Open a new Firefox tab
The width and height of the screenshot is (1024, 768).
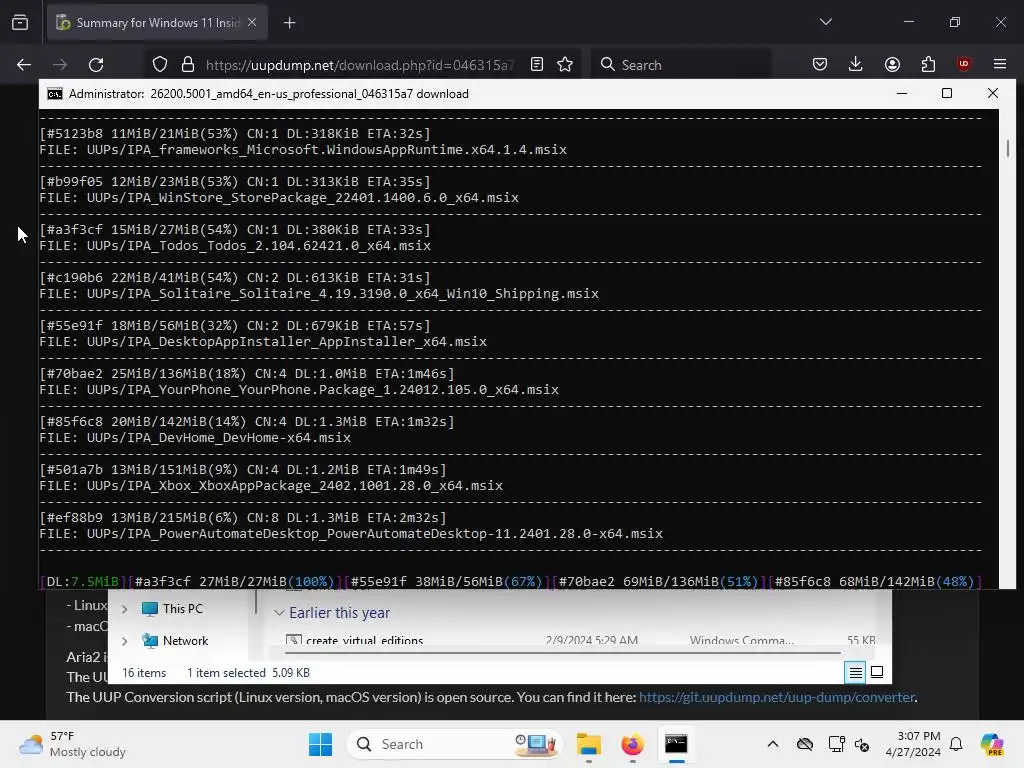[x=289, y=23]
